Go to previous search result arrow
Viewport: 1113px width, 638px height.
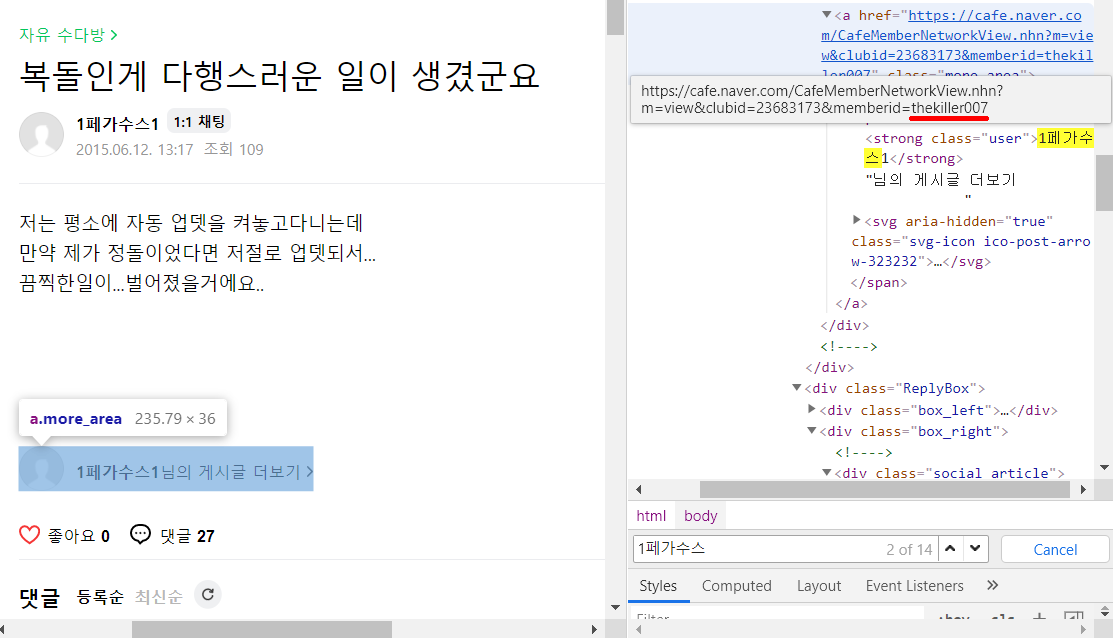click(x=951, y=549)
